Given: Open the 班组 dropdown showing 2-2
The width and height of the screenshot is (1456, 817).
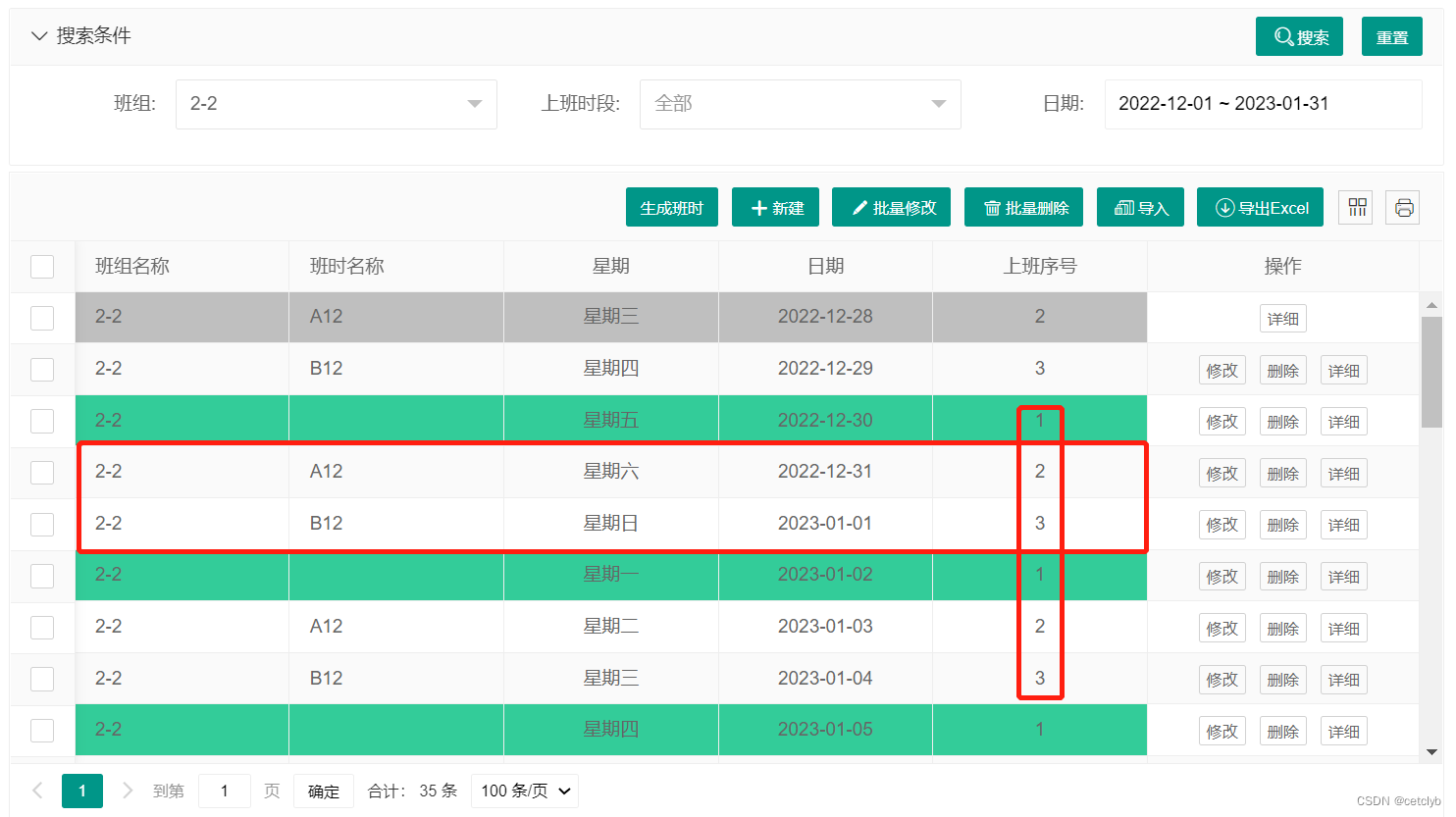Looking at the screenshot, I should pos(336,104).
